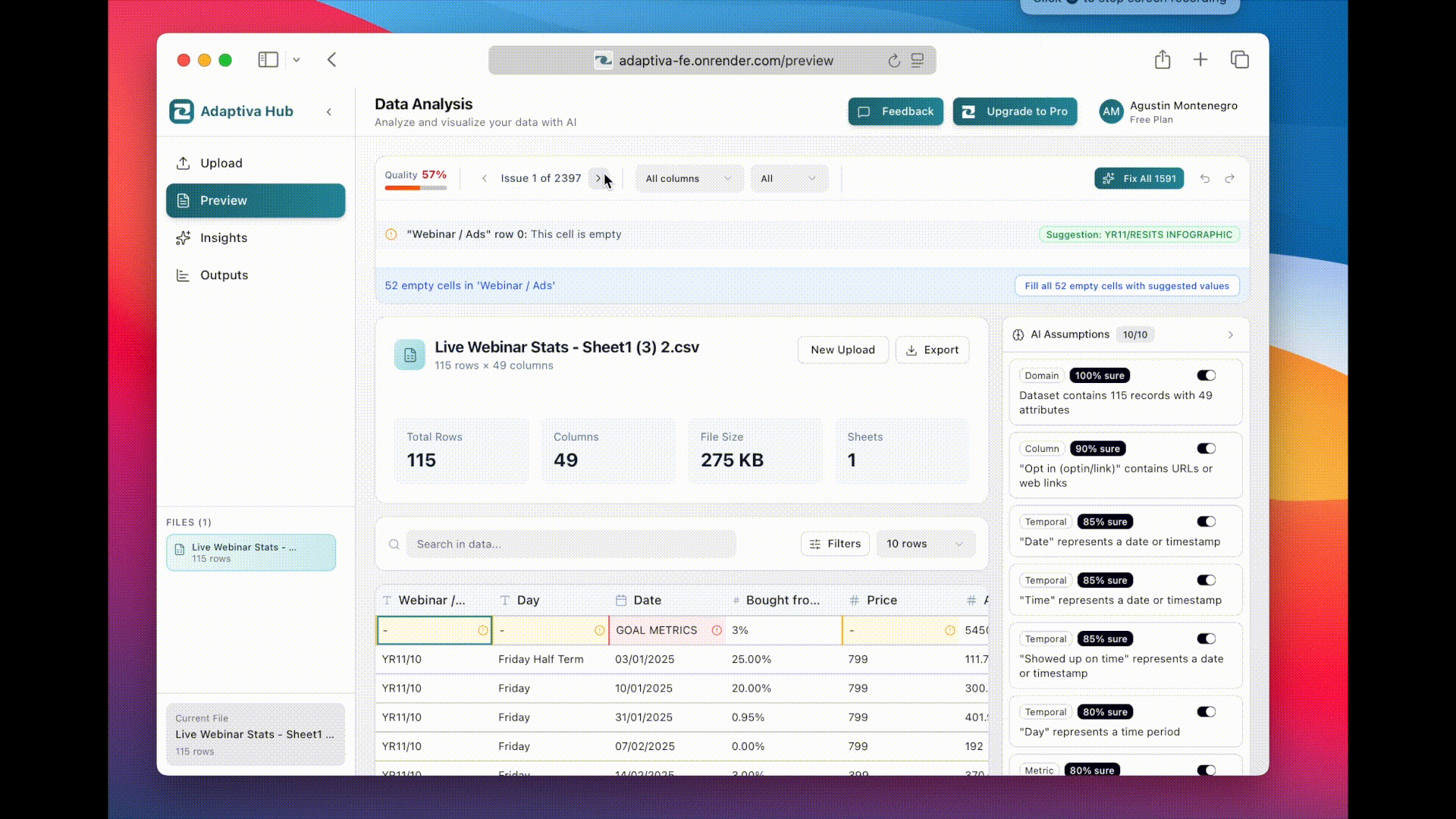Expand the AI Assumptions panel chevron

[x=1230, y=334]
